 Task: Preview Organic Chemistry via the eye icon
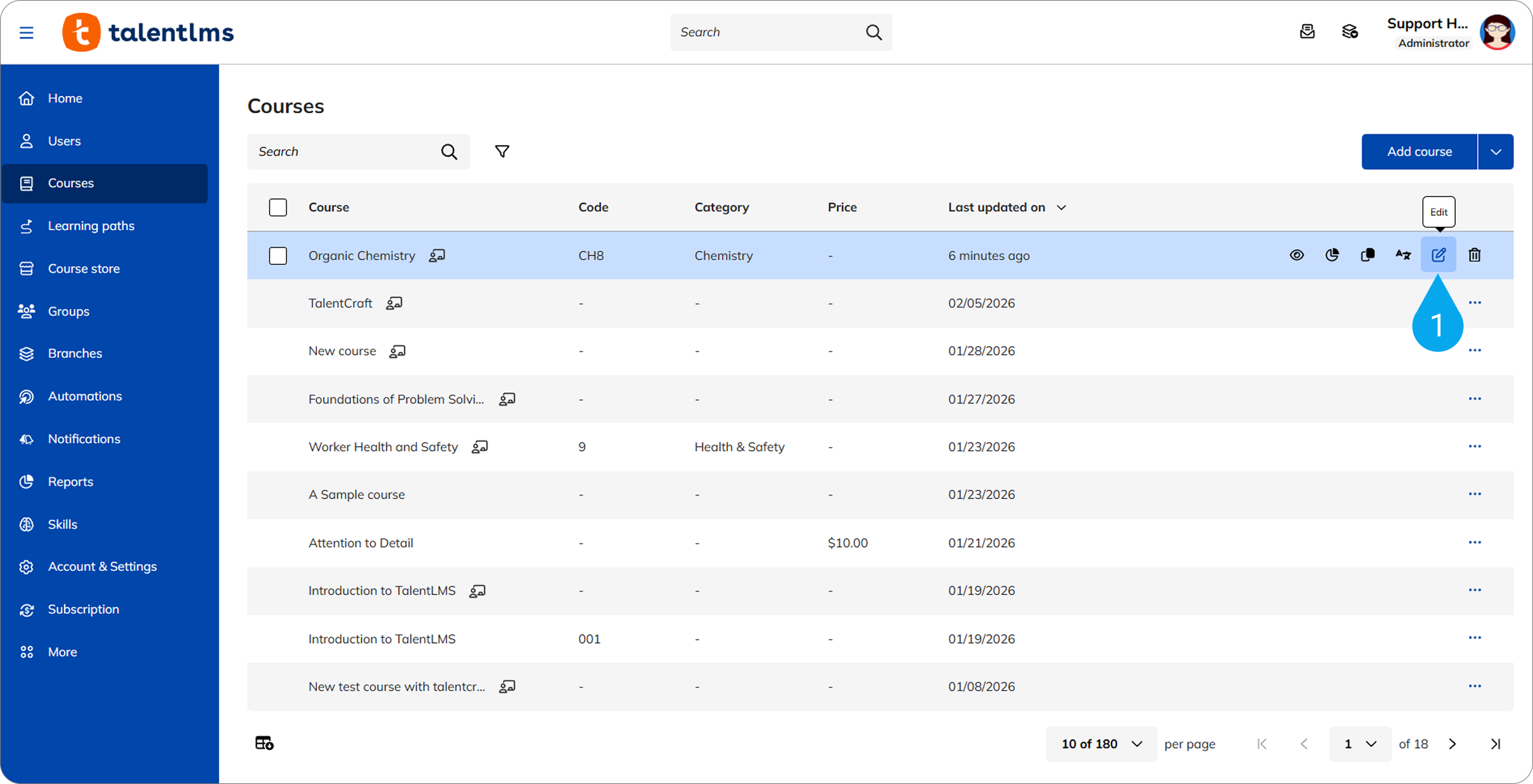1296,255
